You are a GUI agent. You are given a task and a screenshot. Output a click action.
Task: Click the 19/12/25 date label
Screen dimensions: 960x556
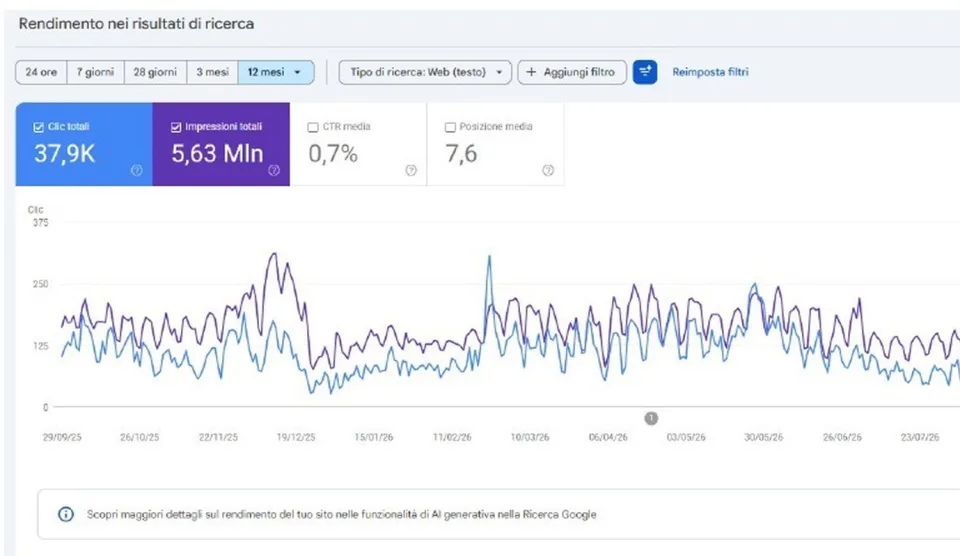point(296,437)
